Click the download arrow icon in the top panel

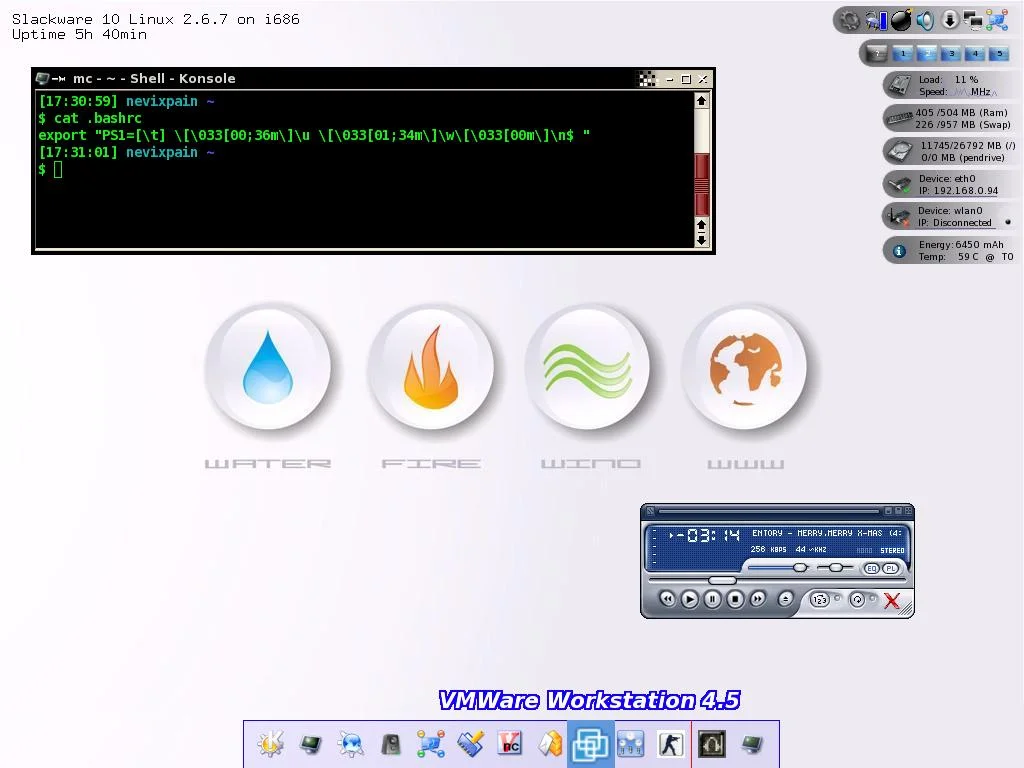pos(950,21)
